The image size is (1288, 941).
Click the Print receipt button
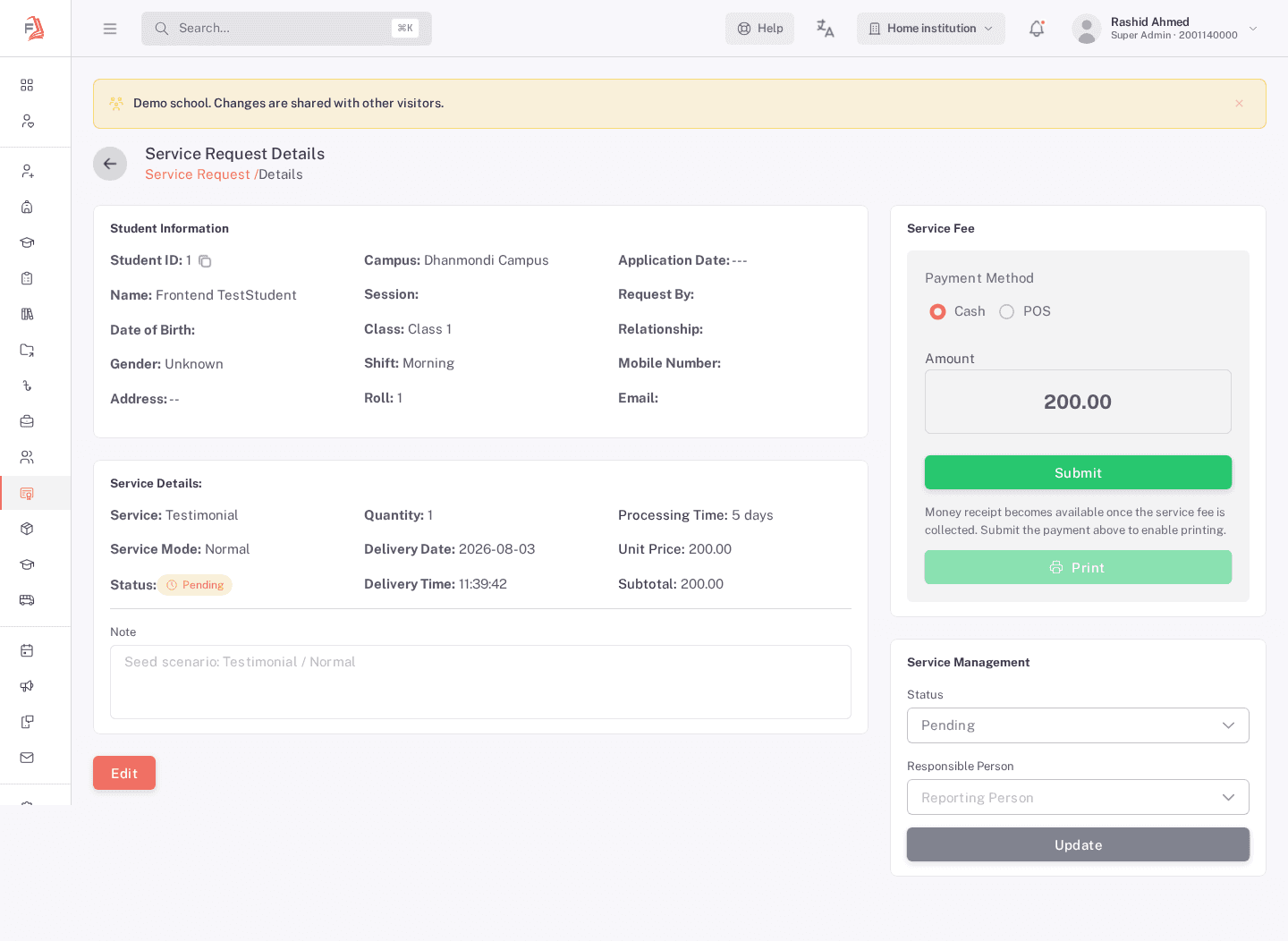[x=1078, y=567]
